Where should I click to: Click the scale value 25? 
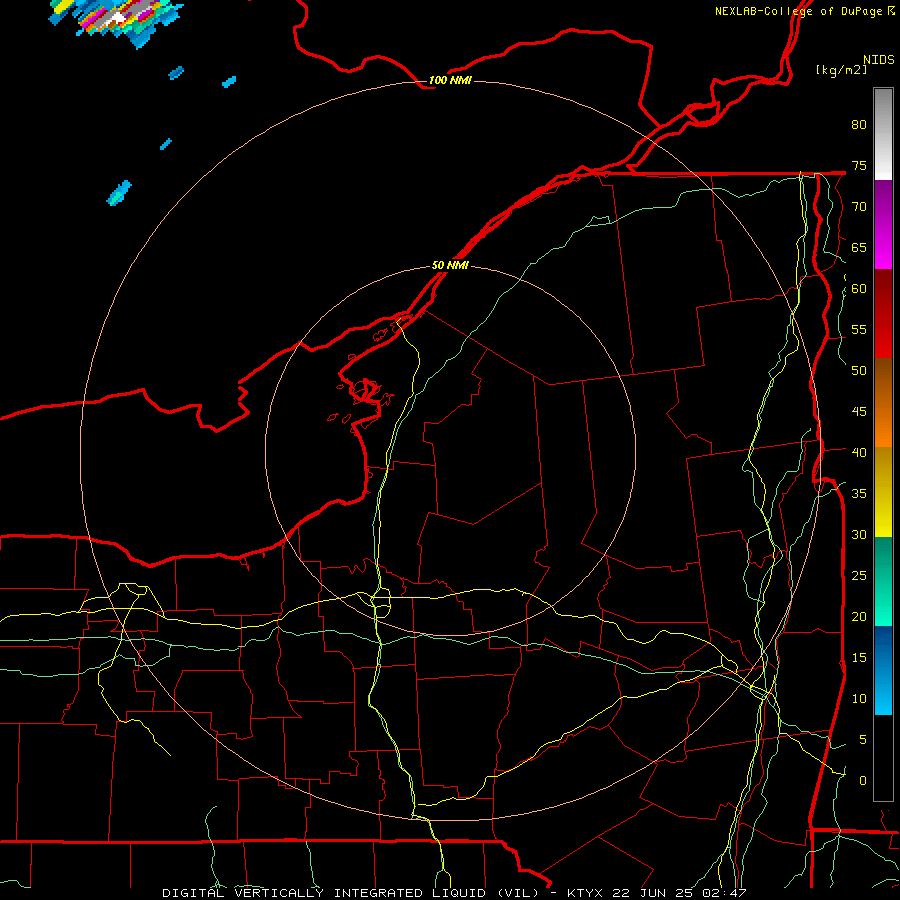[859, 576]
